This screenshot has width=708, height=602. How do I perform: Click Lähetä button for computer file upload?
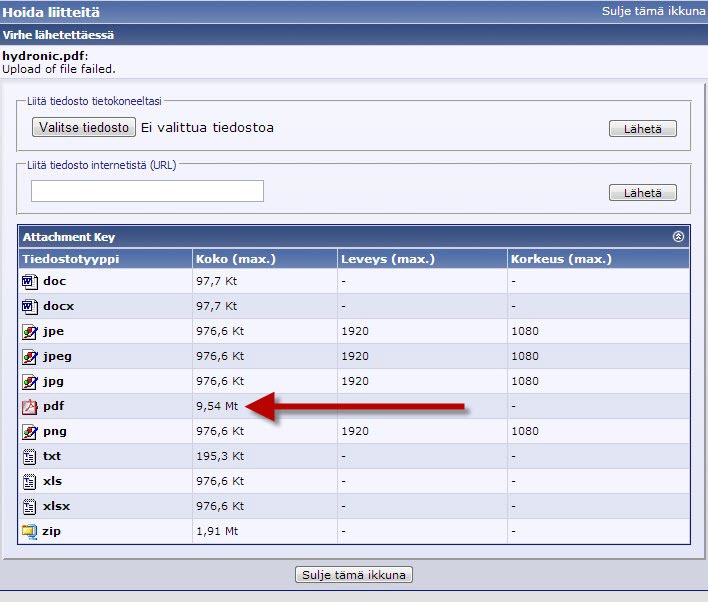point(642,129)
